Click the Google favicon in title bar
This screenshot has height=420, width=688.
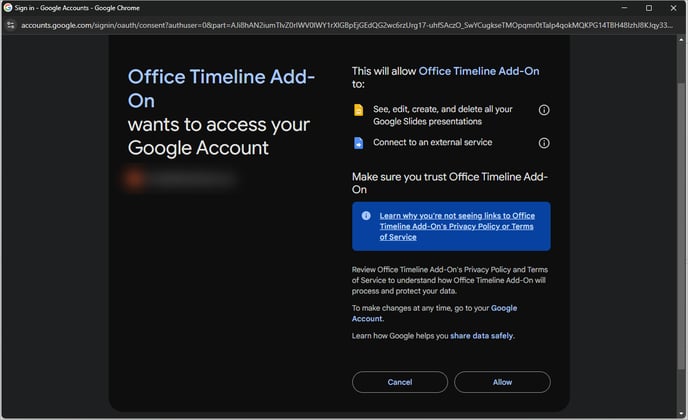[x=7, y=7]
